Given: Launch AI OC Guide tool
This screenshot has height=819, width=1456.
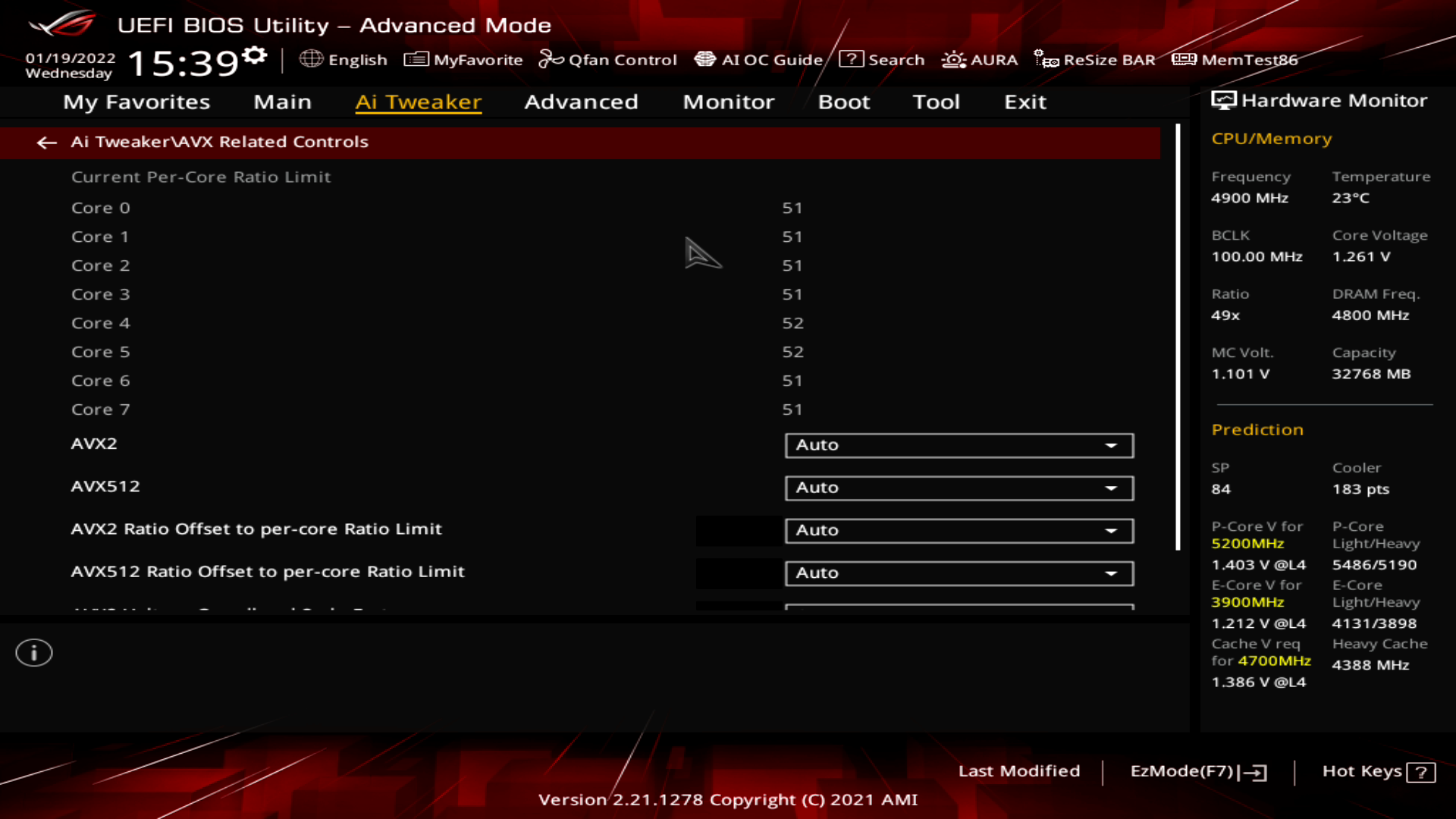Looking at the screenshot, I should [x=759, y=59].
